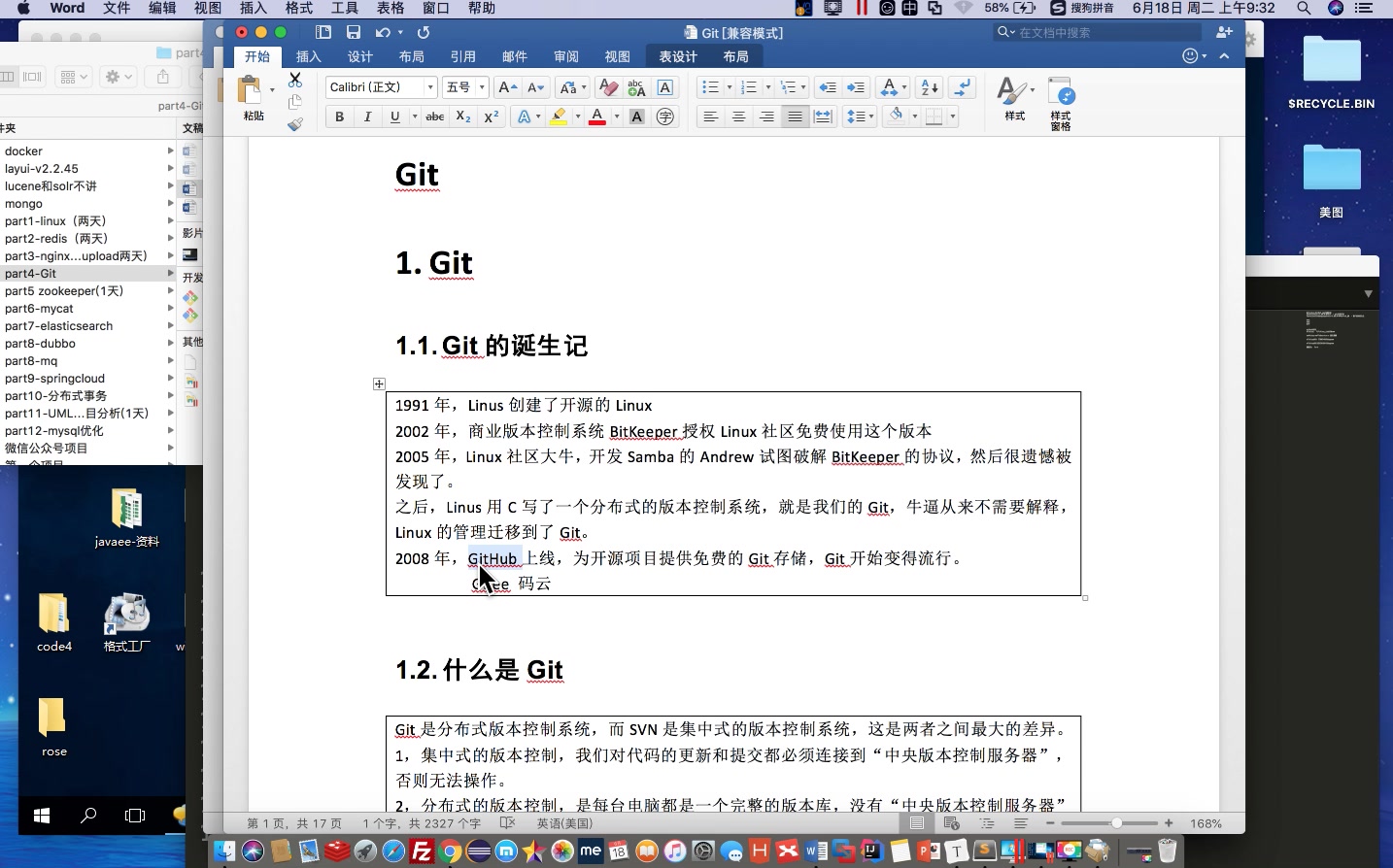Toggle strikethrough formatting
This screenshot has width=1393, height=868.
coord(435,117)
